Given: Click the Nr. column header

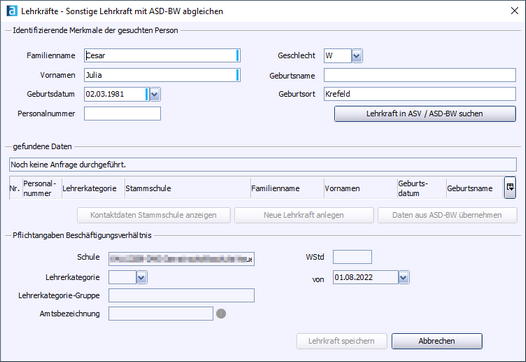Looking at the screenshot, I should [x=15, y=188].
